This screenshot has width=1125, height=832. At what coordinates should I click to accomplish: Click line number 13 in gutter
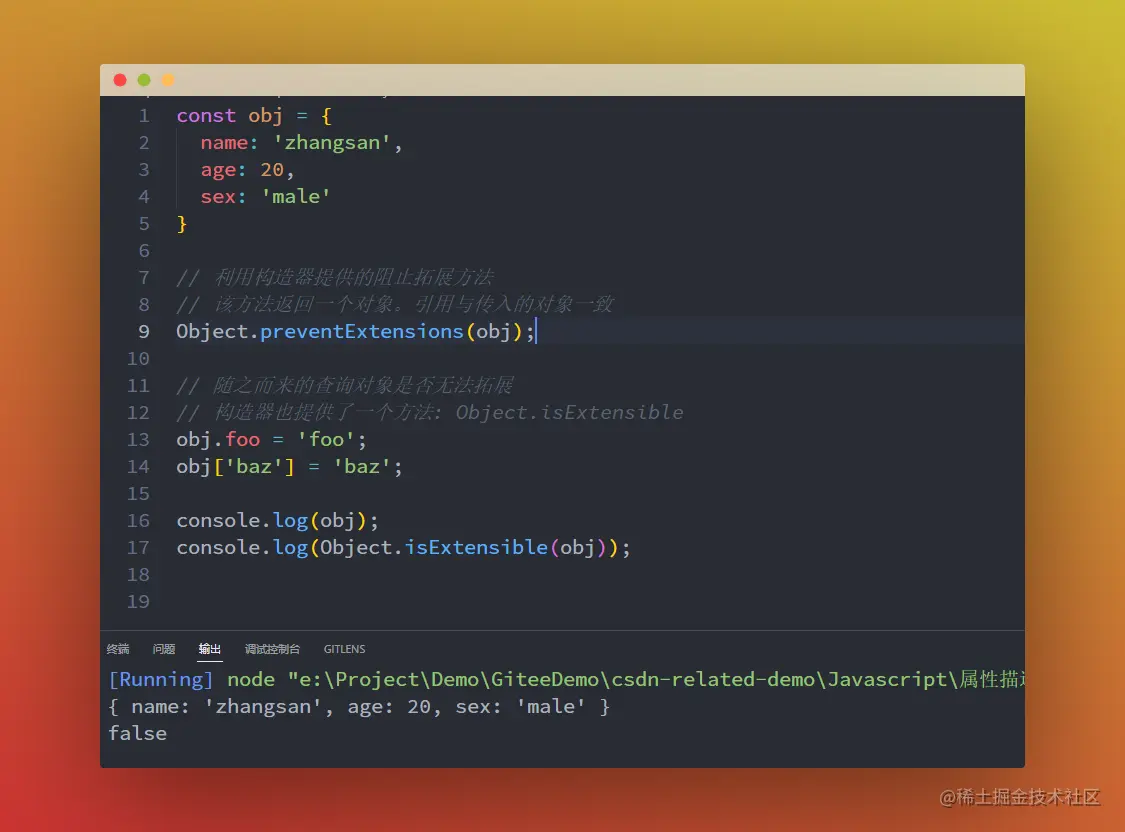138,440
